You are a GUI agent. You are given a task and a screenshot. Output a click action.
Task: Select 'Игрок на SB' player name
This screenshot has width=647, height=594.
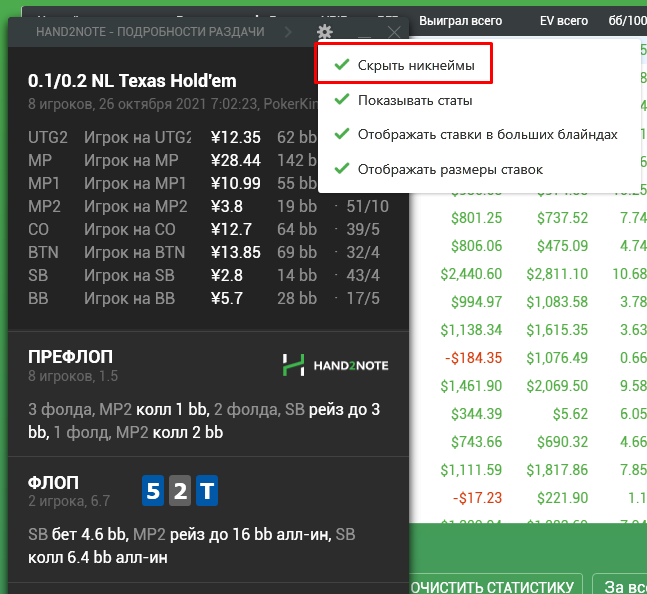pos(130,276)
